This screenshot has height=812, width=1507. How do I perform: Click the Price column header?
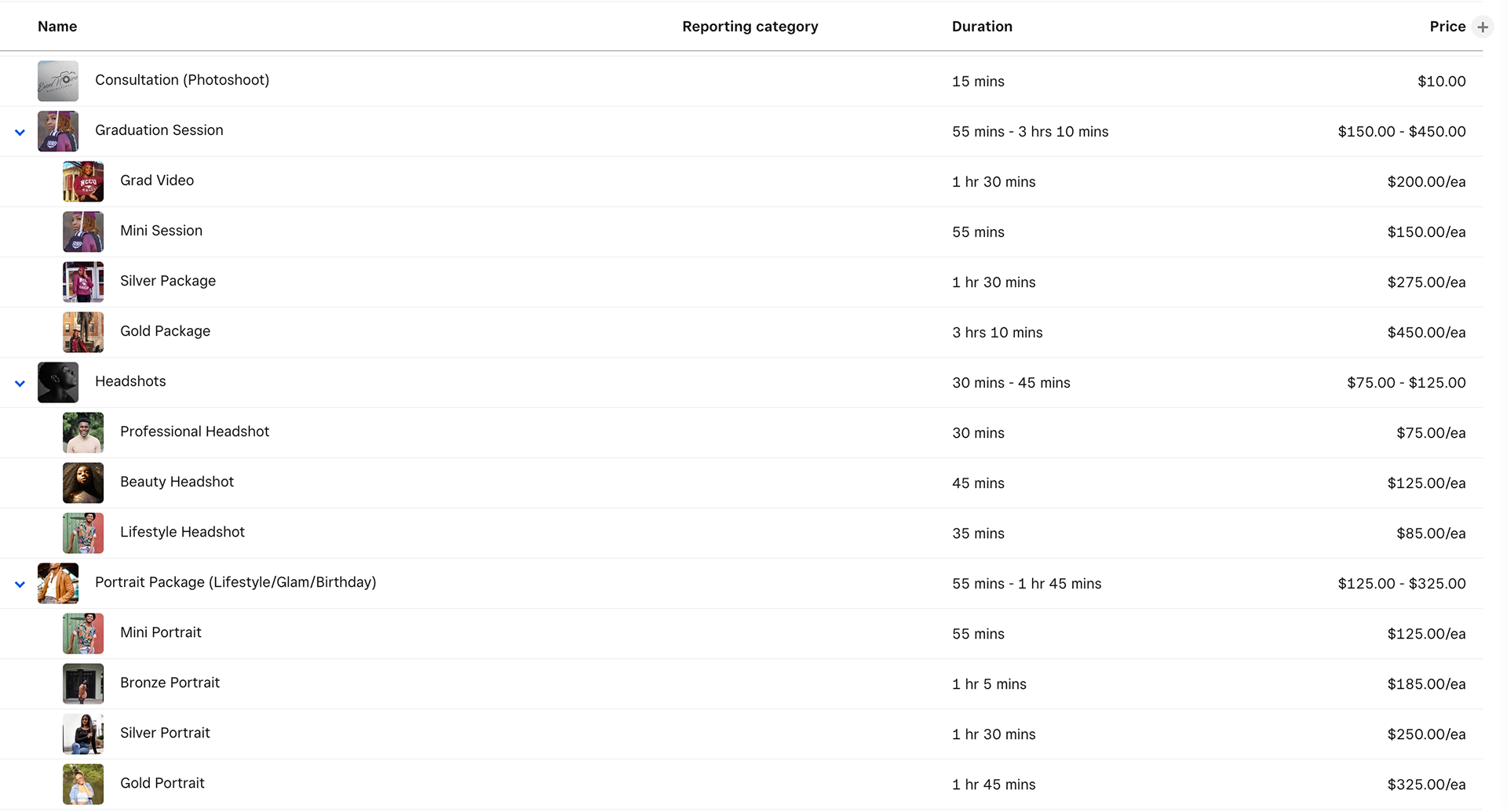click(1447, 27)
